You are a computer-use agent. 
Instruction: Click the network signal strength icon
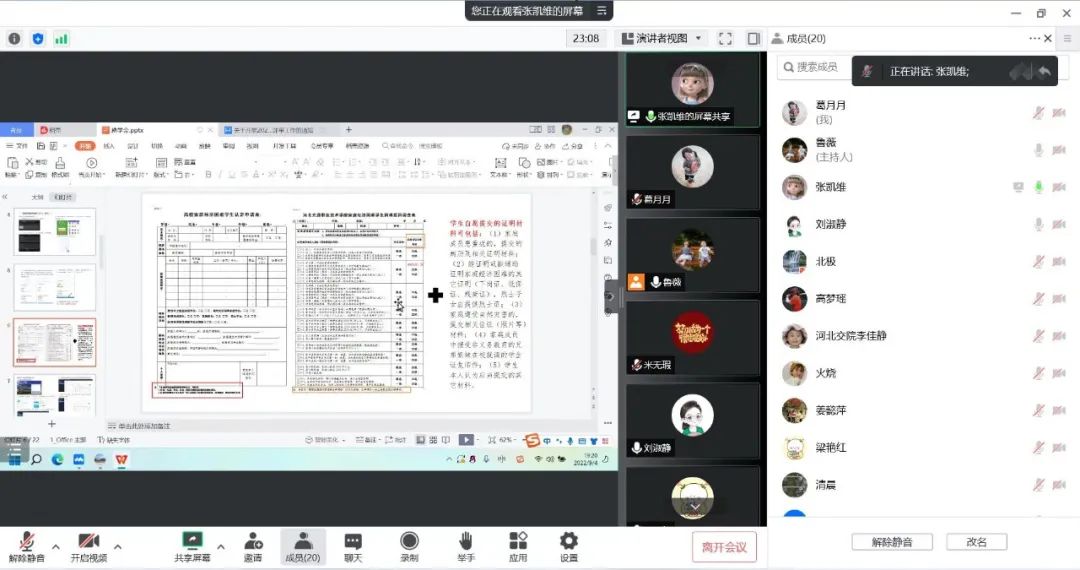(x=61, y=38)
